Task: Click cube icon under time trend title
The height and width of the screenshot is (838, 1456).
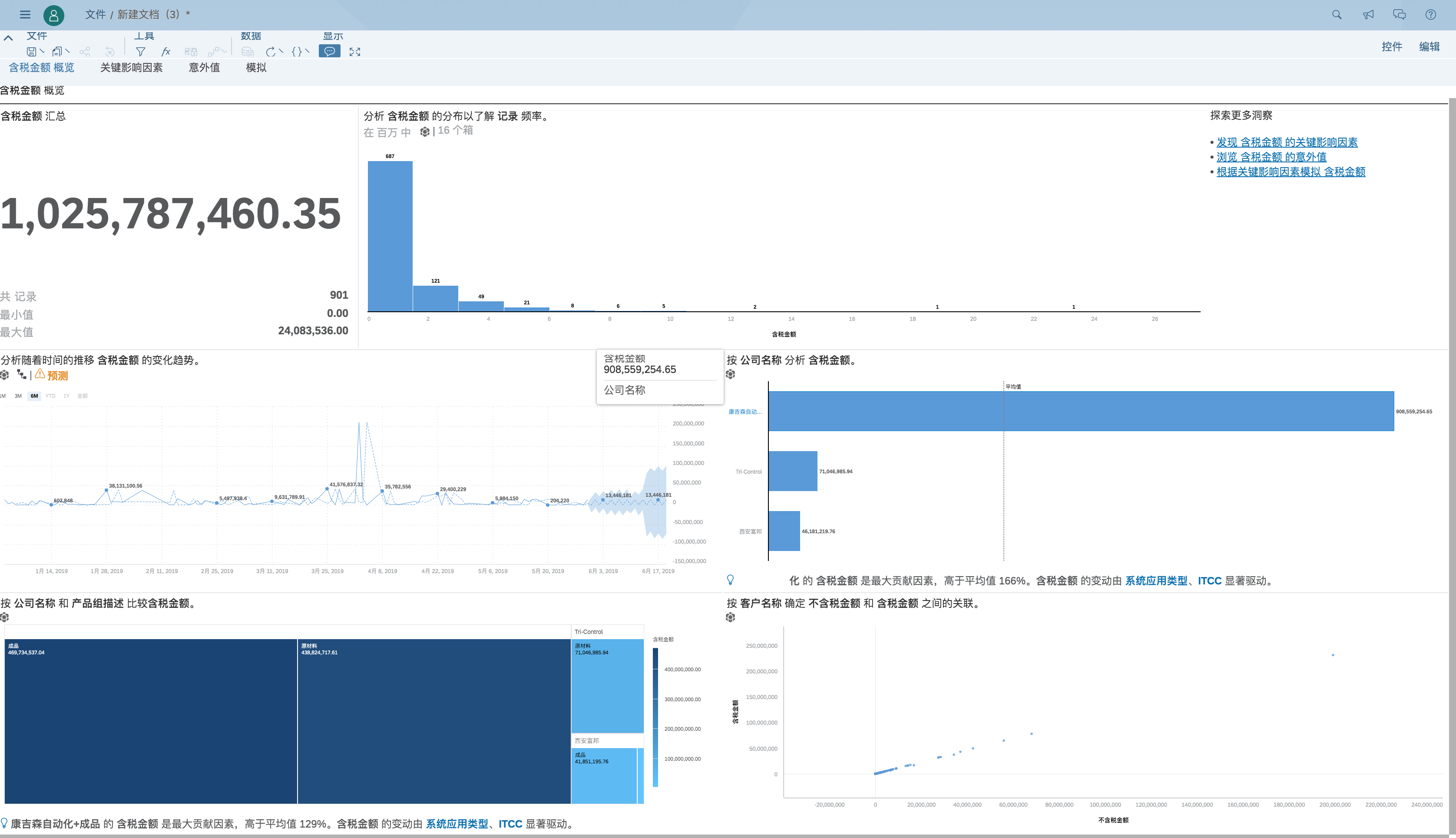Action: [5, 375]
